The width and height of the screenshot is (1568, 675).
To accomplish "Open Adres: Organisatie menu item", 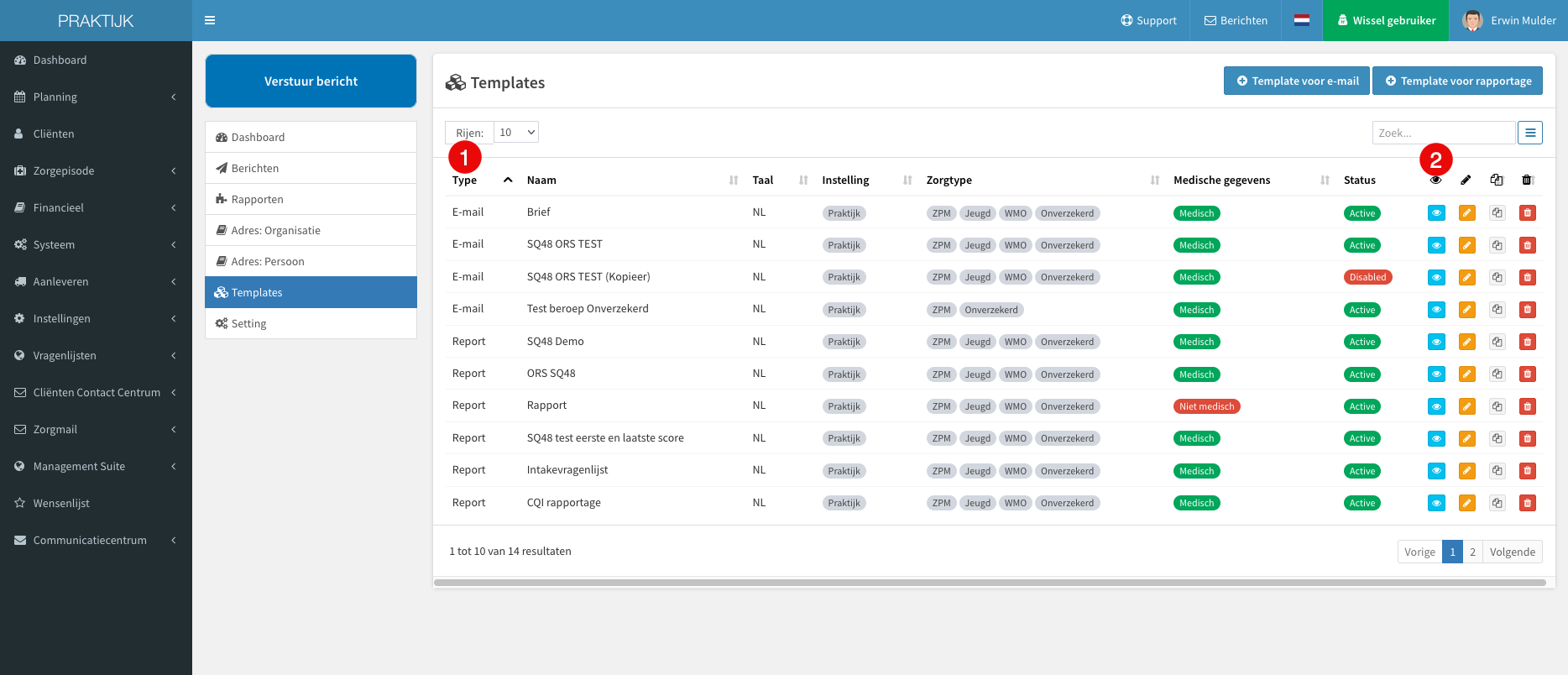I will (311, 230).
